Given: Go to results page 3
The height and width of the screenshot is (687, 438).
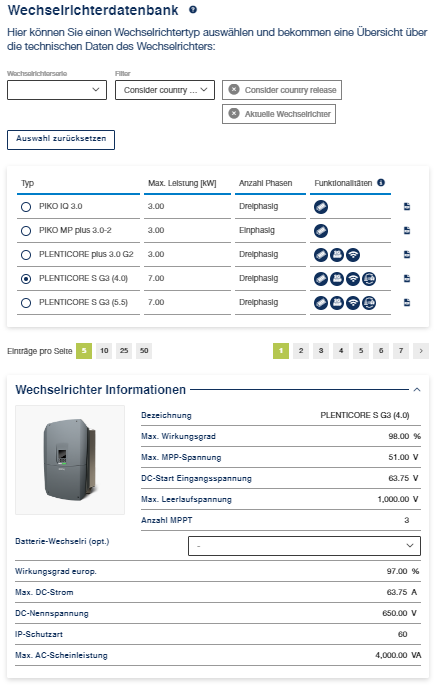Looking at the screenshot, I should pos(321,351).
